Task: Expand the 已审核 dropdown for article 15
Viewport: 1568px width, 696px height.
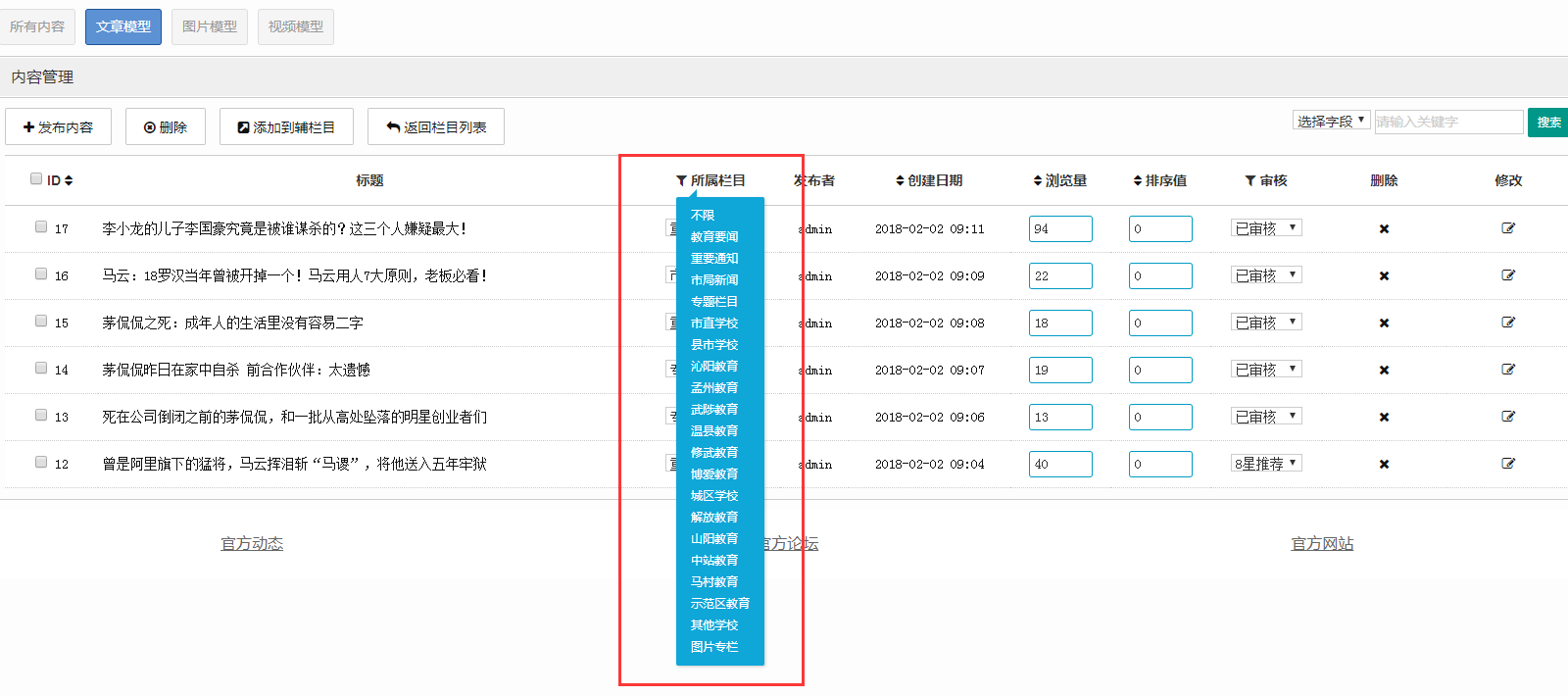Action: pos(1266,323)
